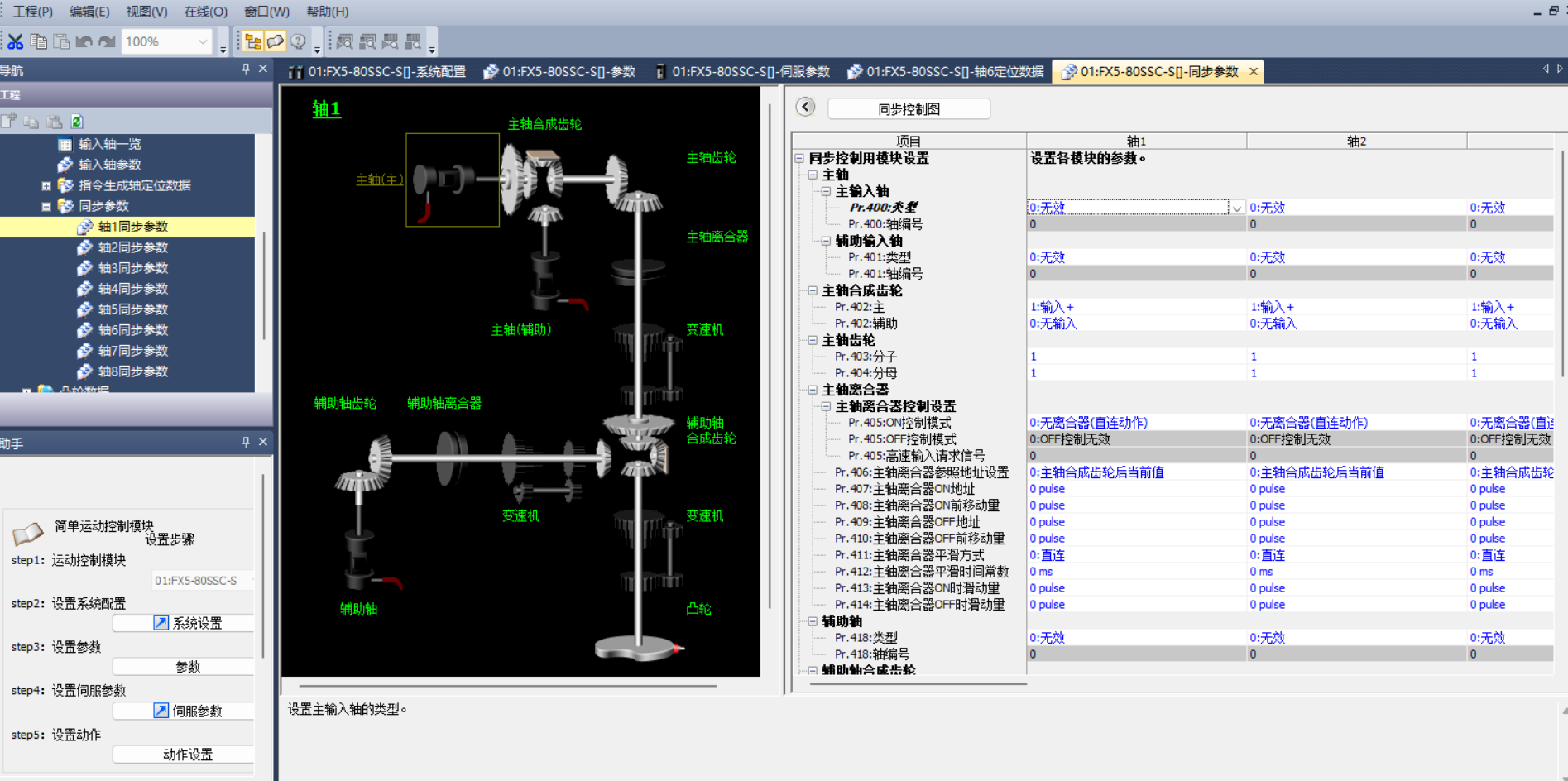
Task: Click the Copy icon in main toolbar
Action: 38,41
